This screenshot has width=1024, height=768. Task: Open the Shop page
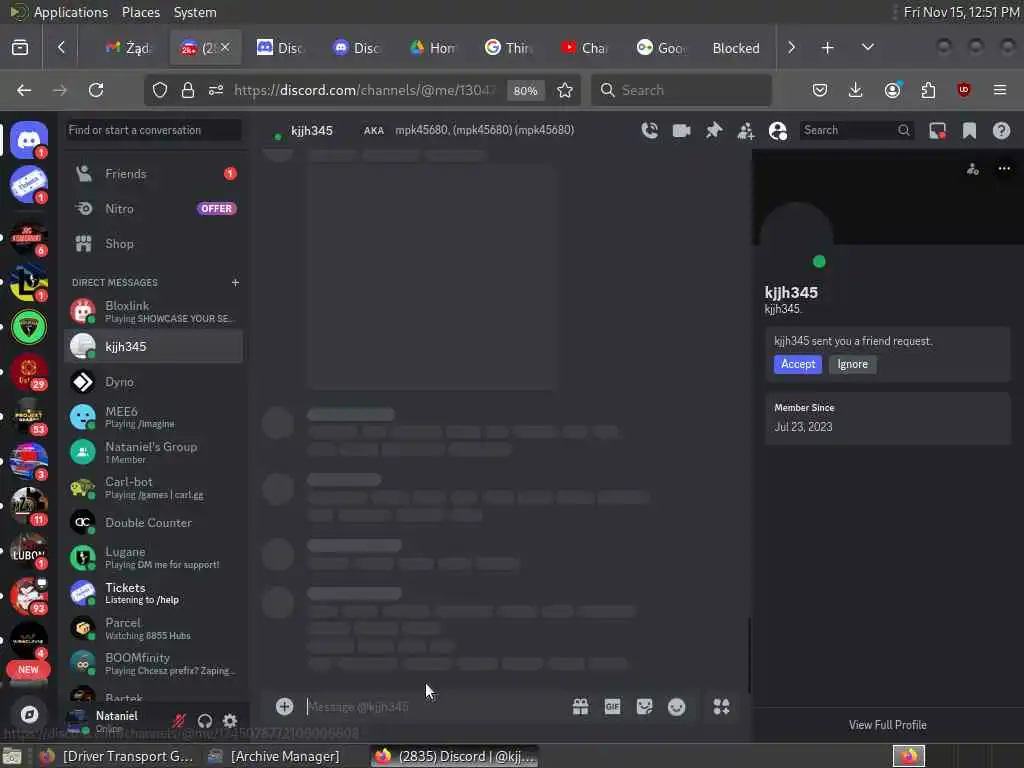coord(153,244)
